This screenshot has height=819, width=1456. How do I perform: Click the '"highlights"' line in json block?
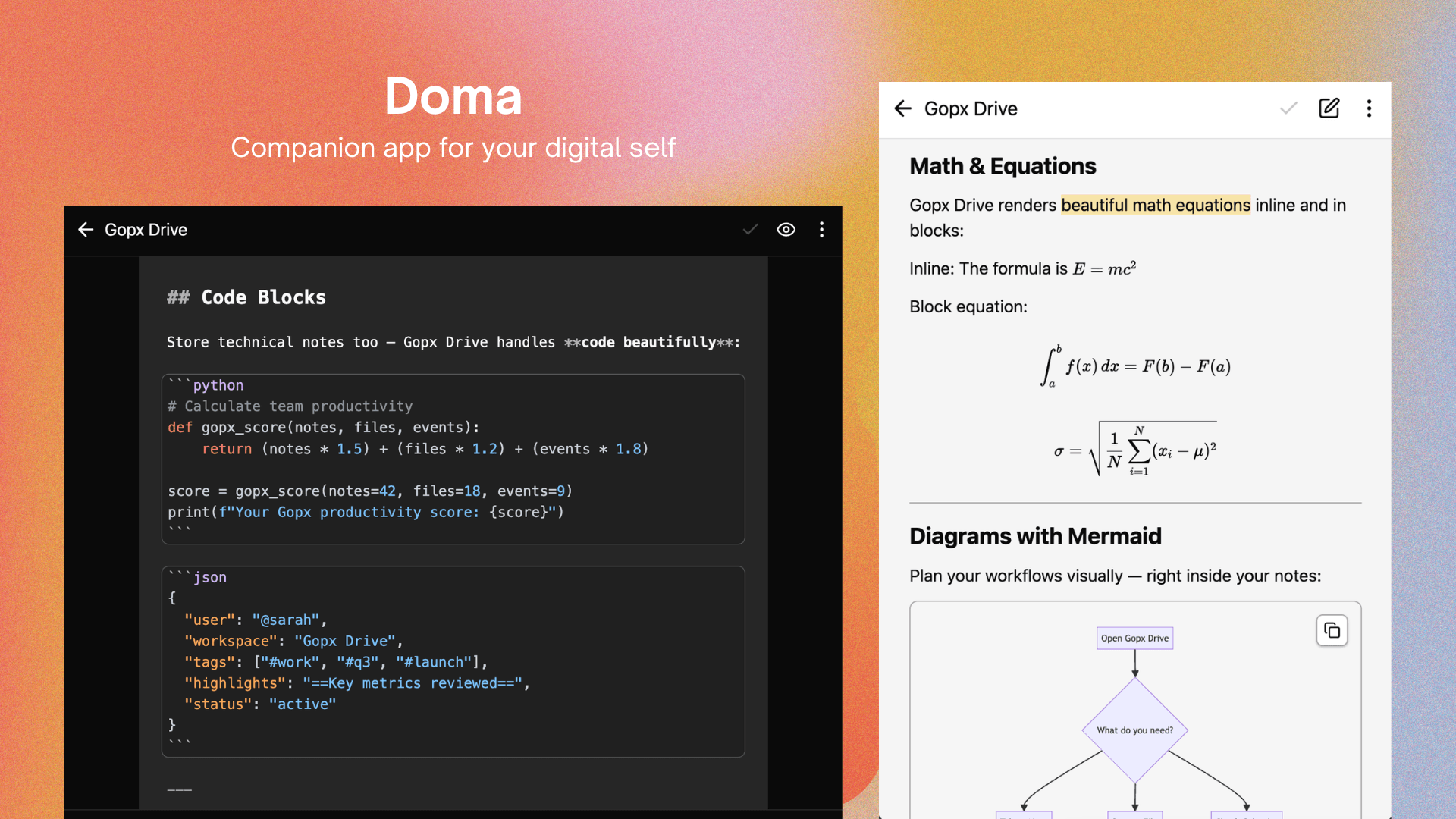[357, 683]
